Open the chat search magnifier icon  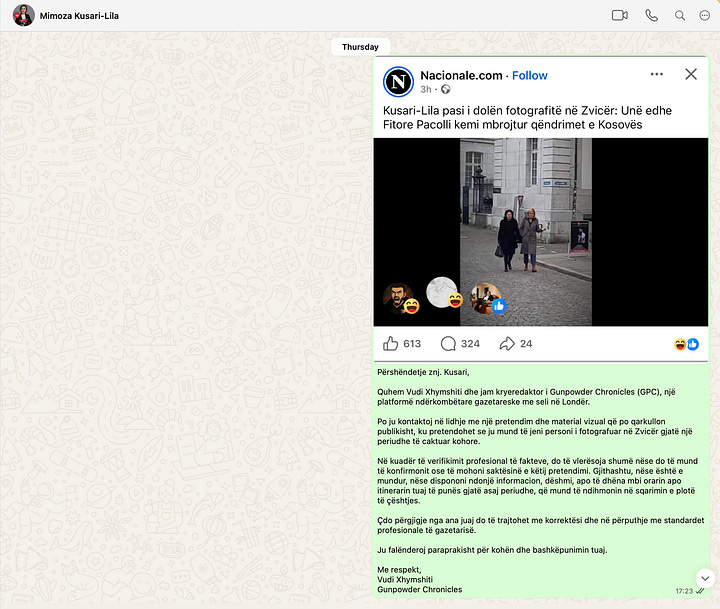[x=680, y=16]
